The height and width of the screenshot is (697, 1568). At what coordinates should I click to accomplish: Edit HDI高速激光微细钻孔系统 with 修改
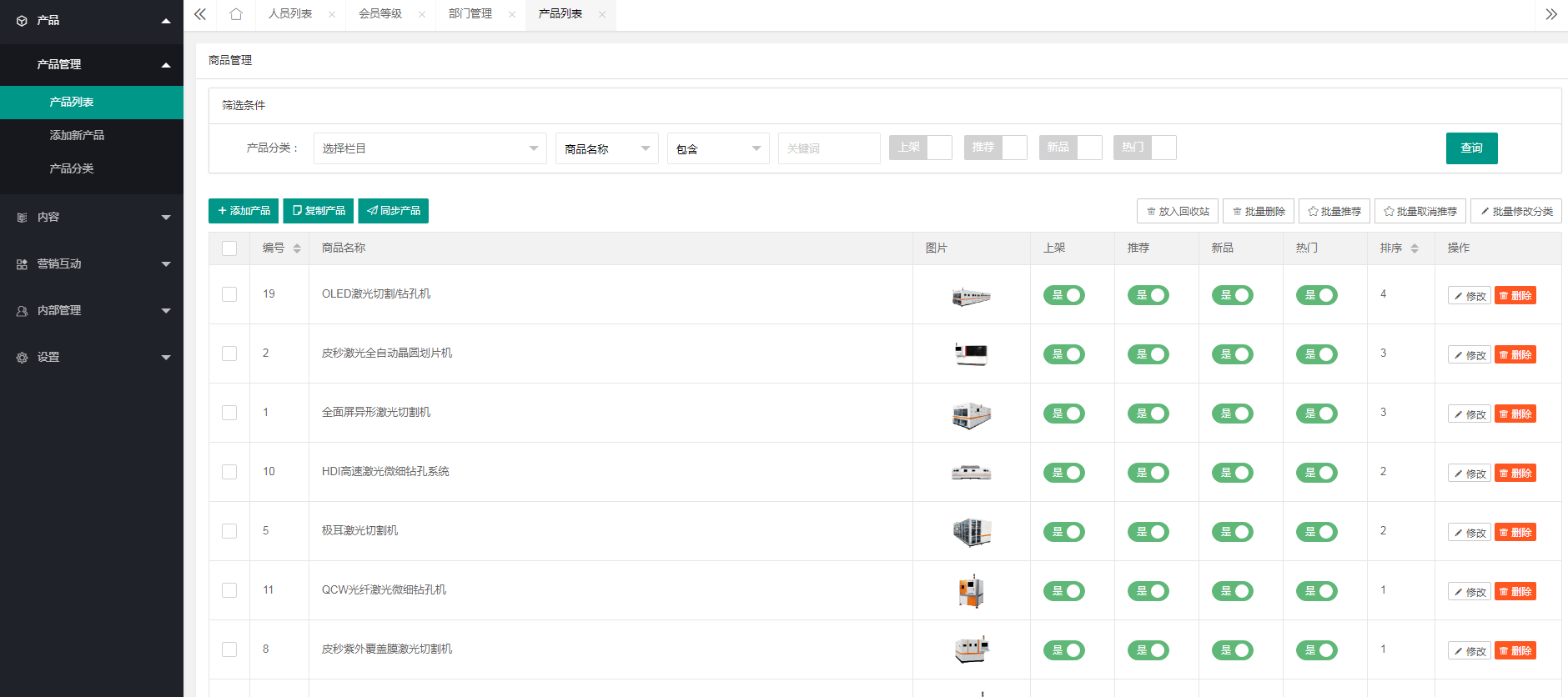click(x=1470, y=474)
